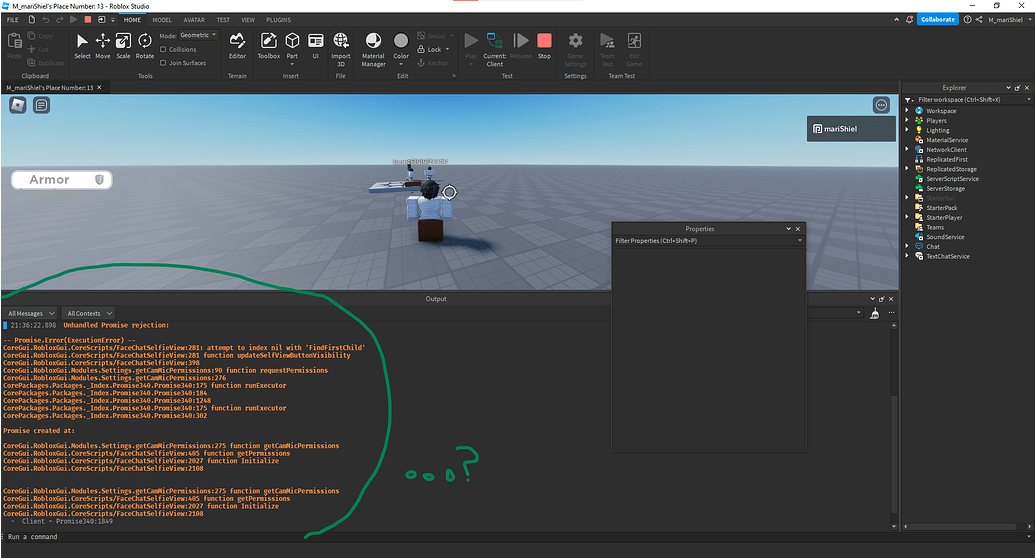1035x558 pixels.
Task: Select the Move tool
Action: click(x=103, y=46)
